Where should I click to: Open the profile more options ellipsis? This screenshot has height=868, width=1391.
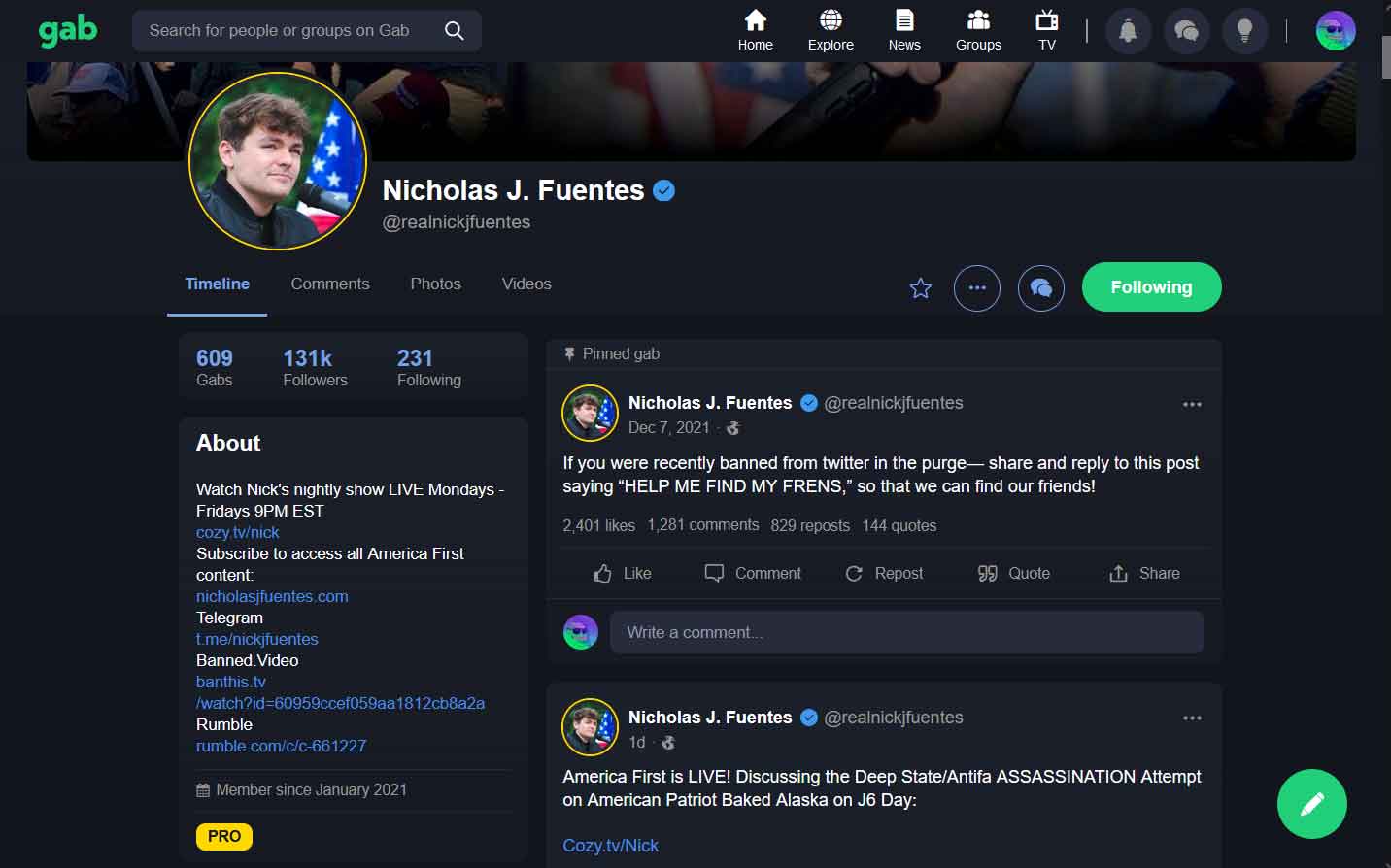tap(977, 288)
